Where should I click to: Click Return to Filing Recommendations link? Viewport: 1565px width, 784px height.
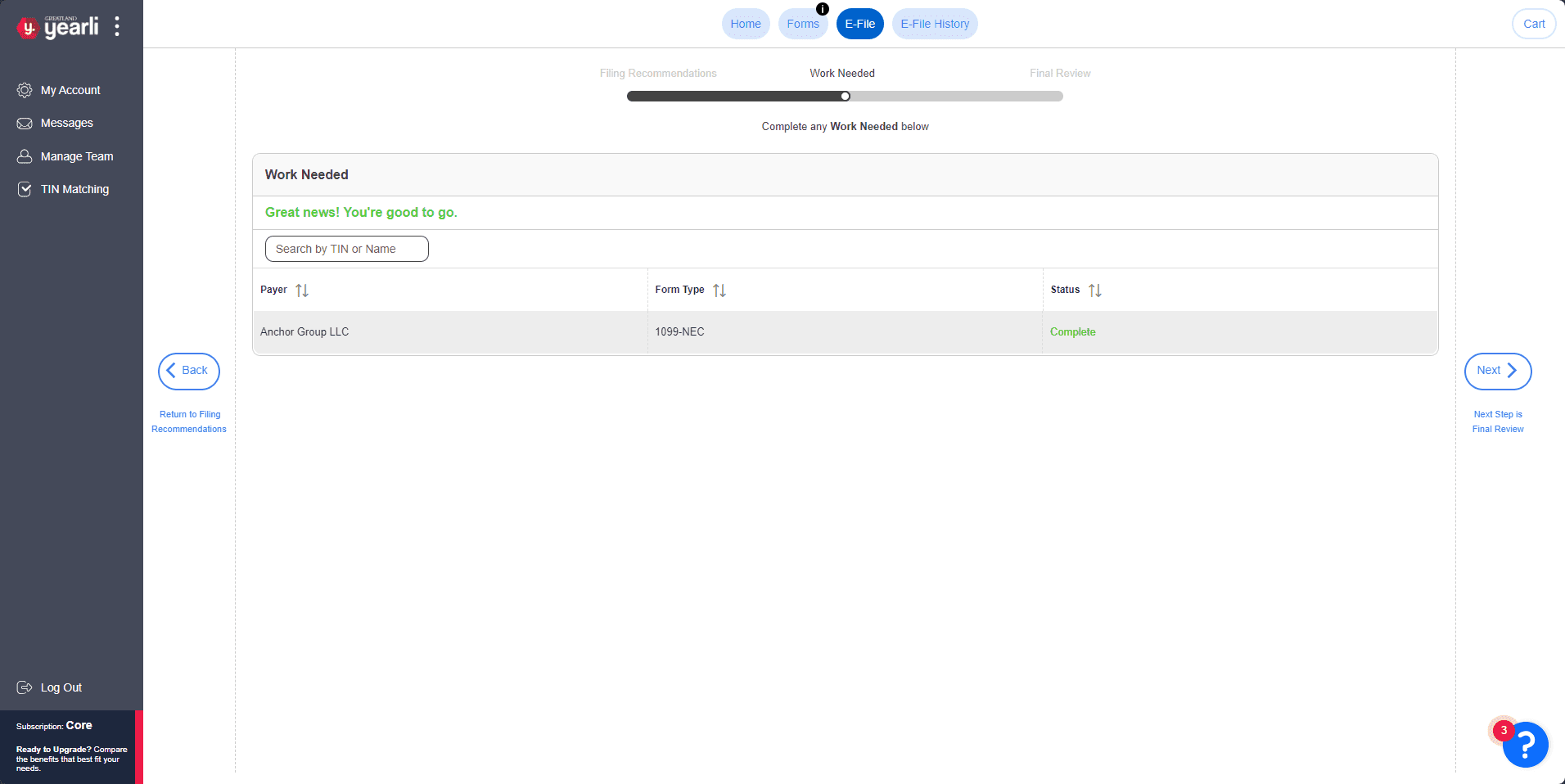(189, 421)
